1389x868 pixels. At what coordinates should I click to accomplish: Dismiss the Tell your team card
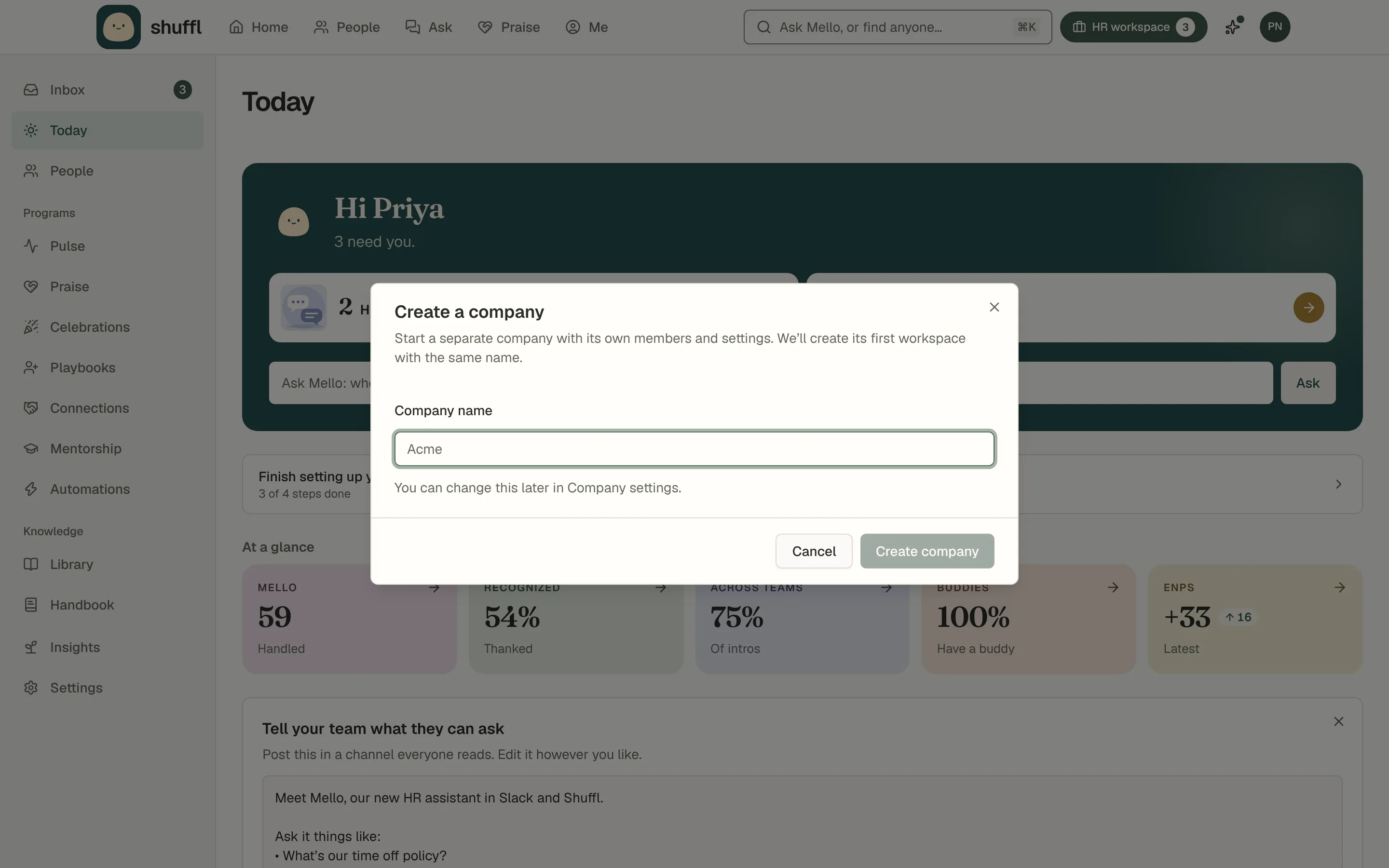pyautogui.click(x=1338, y=721)
